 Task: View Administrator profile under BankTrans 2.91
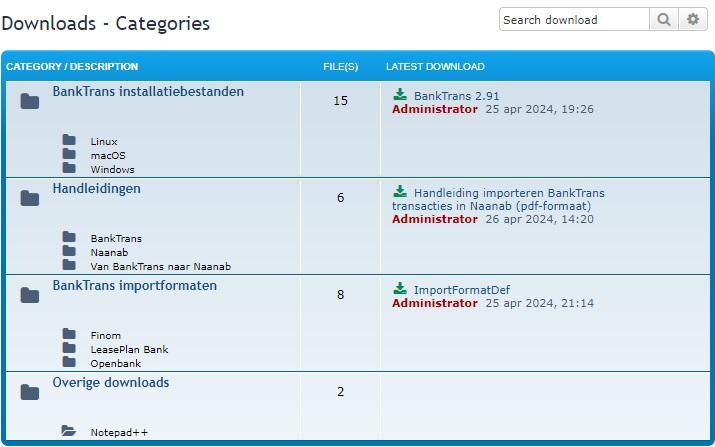(x=434, y=109)
